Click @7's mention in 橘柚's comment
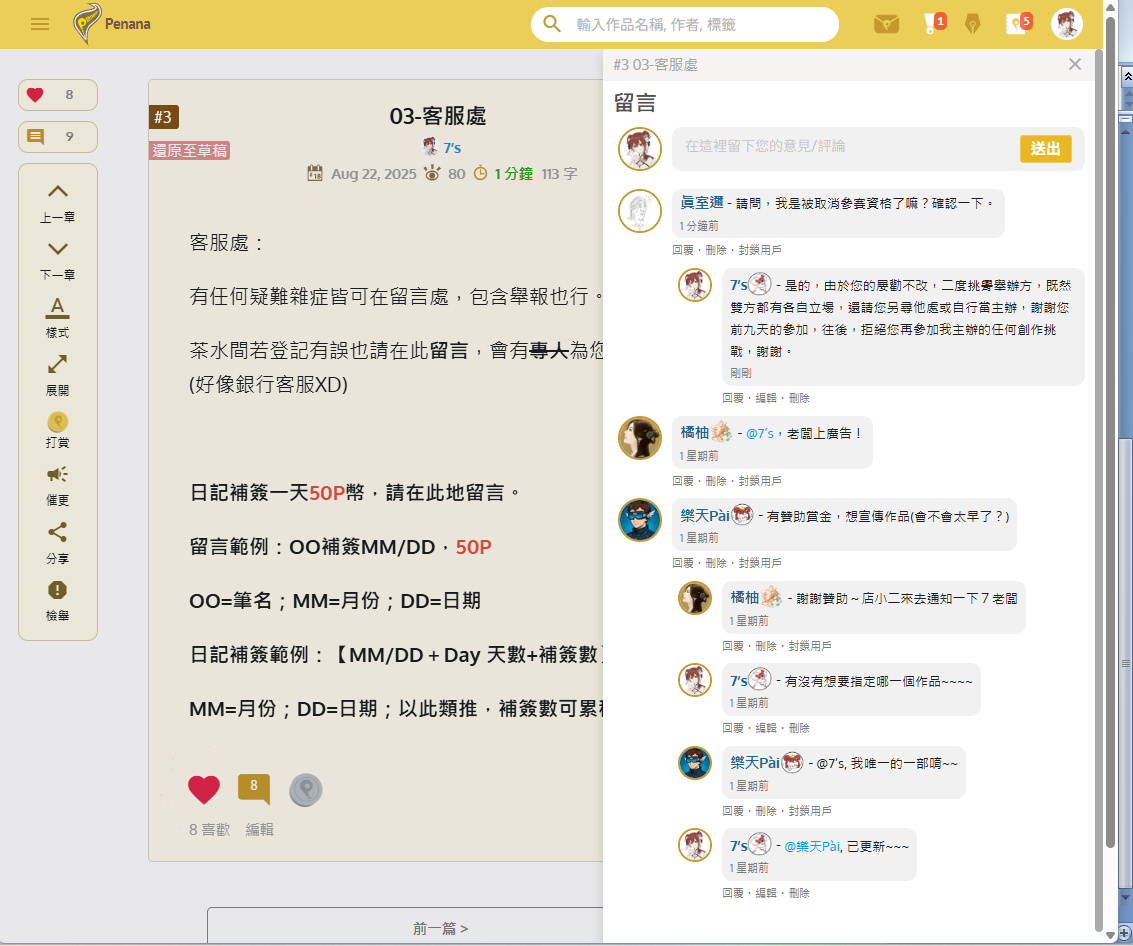 759,434
